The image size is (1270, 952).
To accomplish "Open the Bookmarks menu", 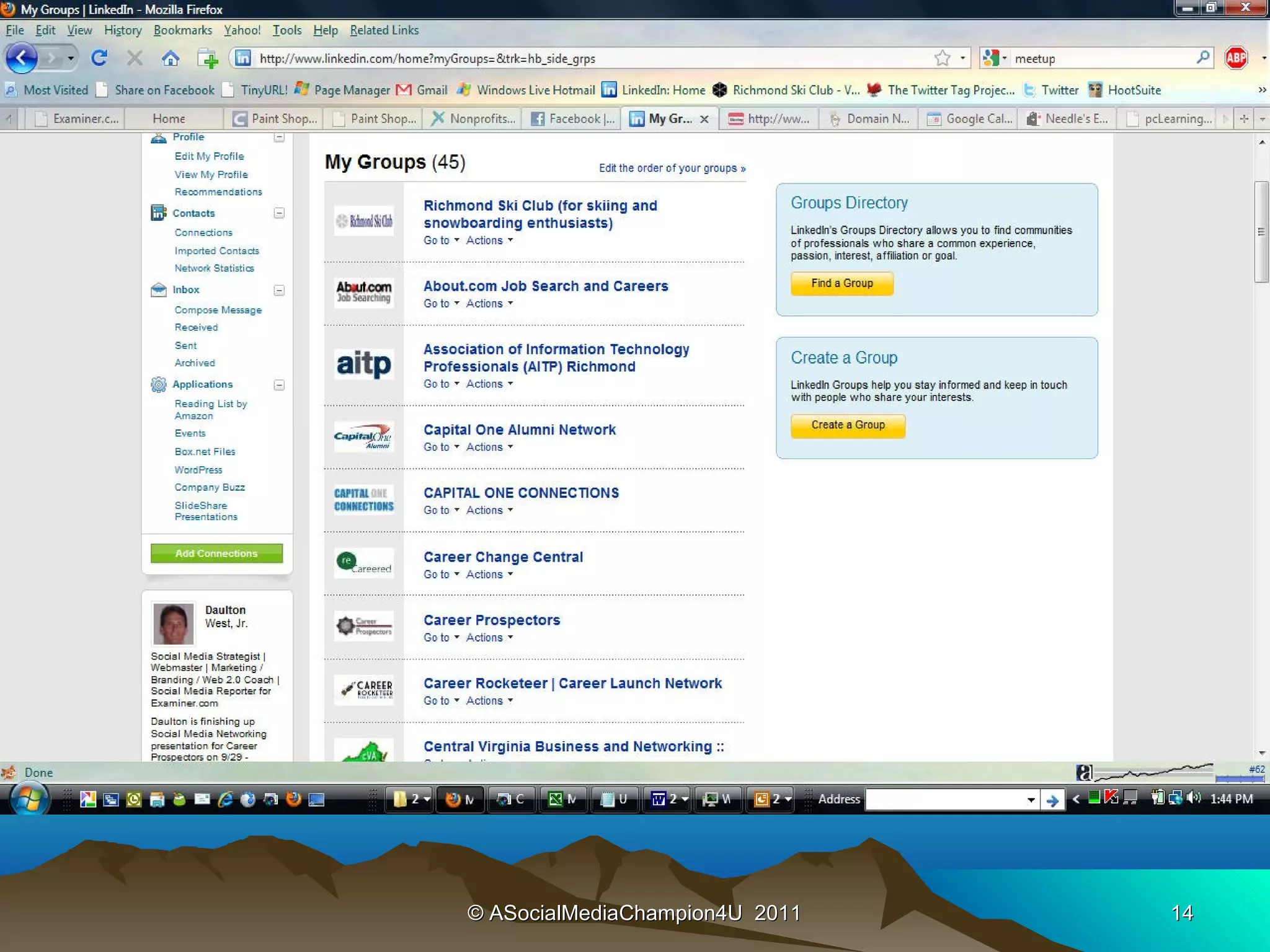I will coord(182,30).
